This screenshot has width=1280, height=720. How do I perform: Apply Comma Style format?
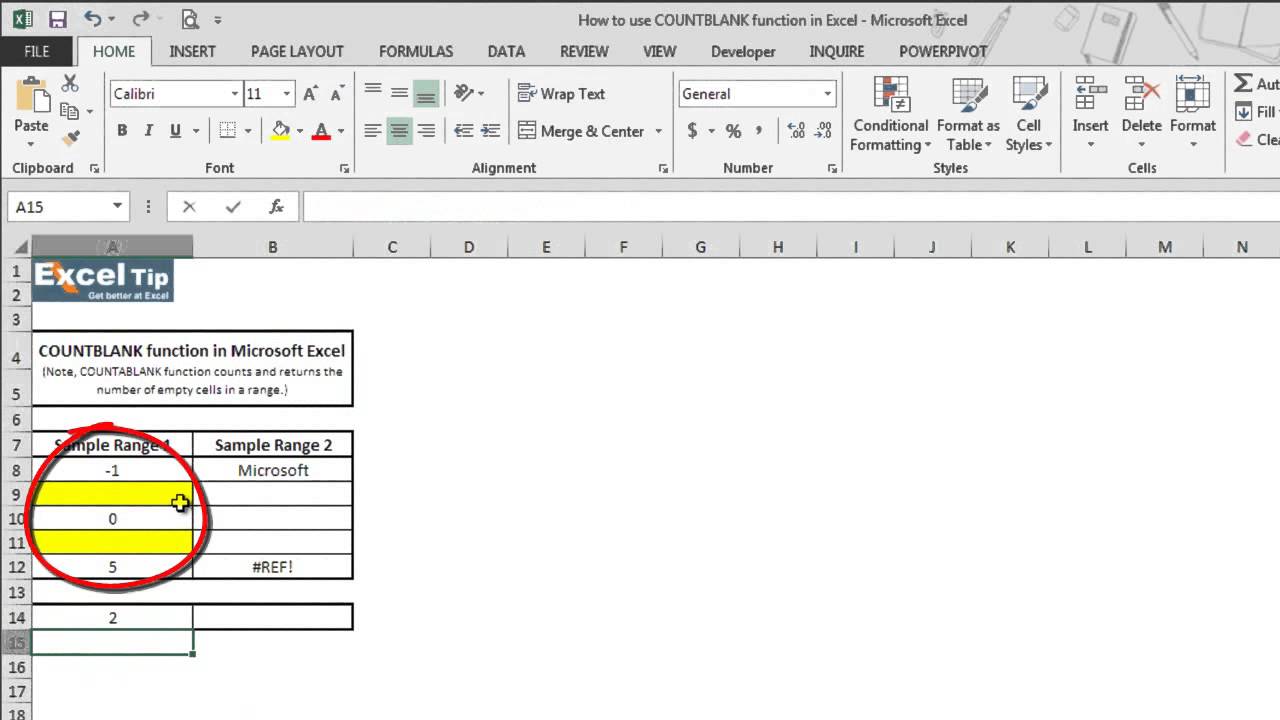click(x=759, y=131)
